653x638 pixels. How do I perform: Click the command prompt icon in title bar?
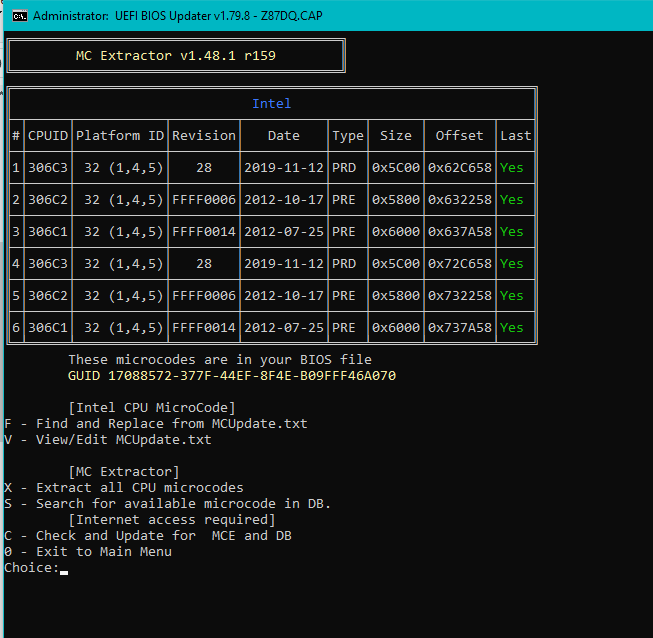pyautogui.click(x=20, y=16)
